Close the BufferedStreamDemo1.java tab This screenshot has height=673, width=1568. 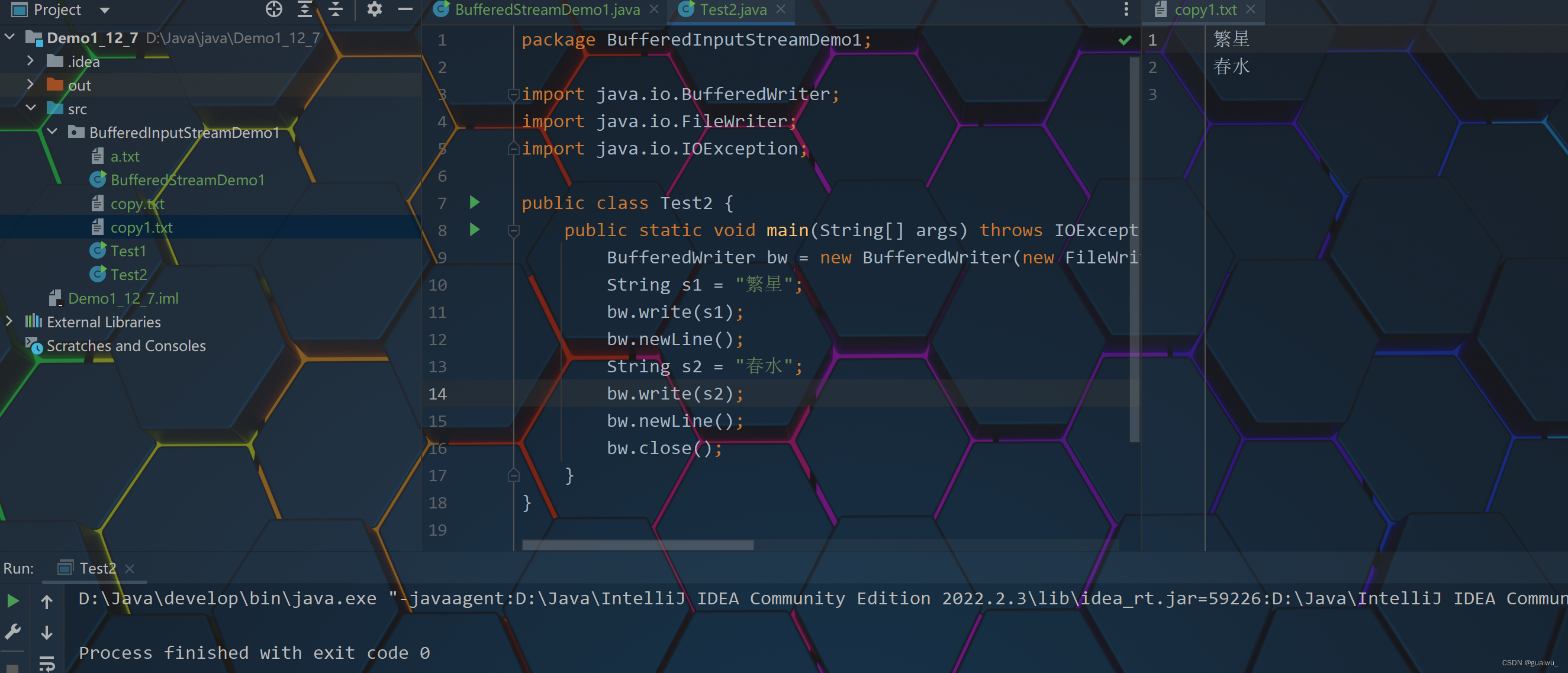click(x=654, y=9)
